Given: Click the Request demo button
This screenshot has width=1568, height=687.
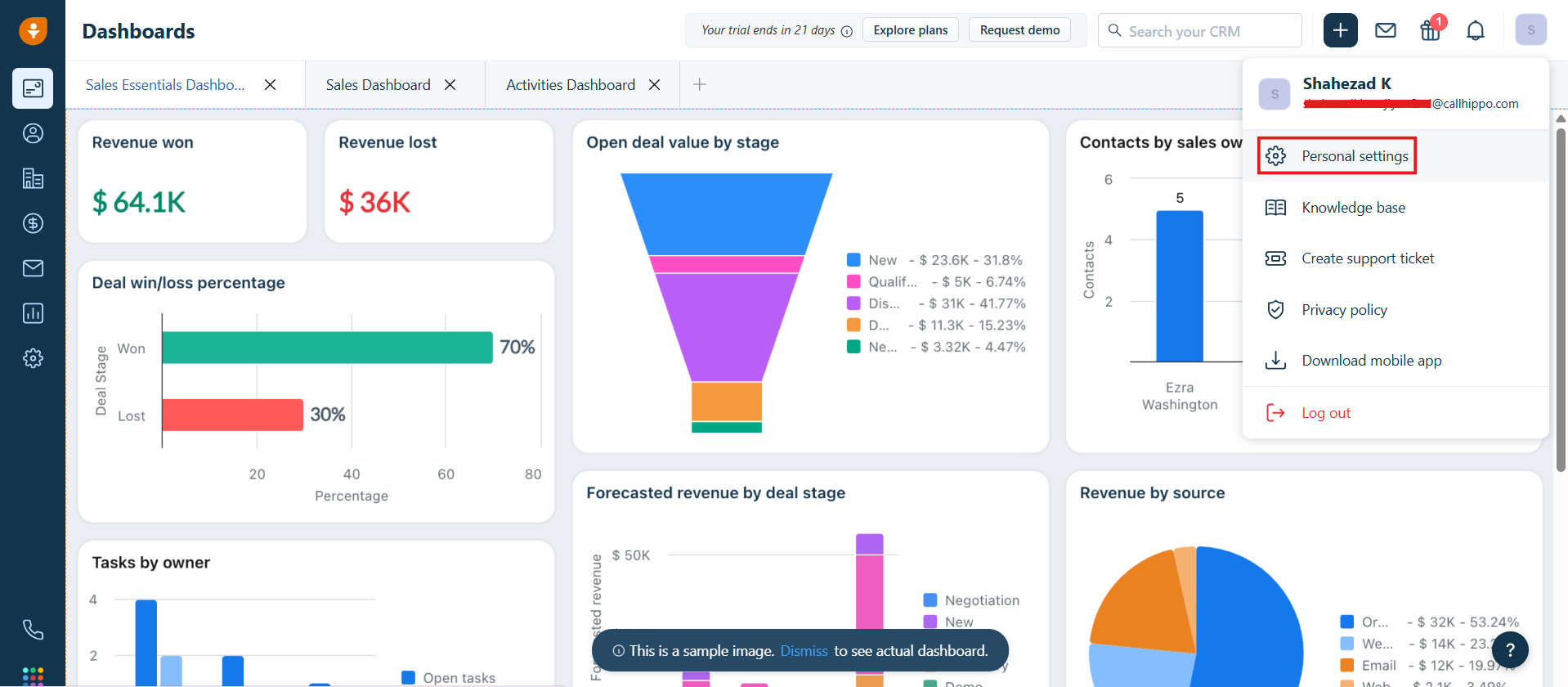Looking at the screenshot, I should (1019, 30).
